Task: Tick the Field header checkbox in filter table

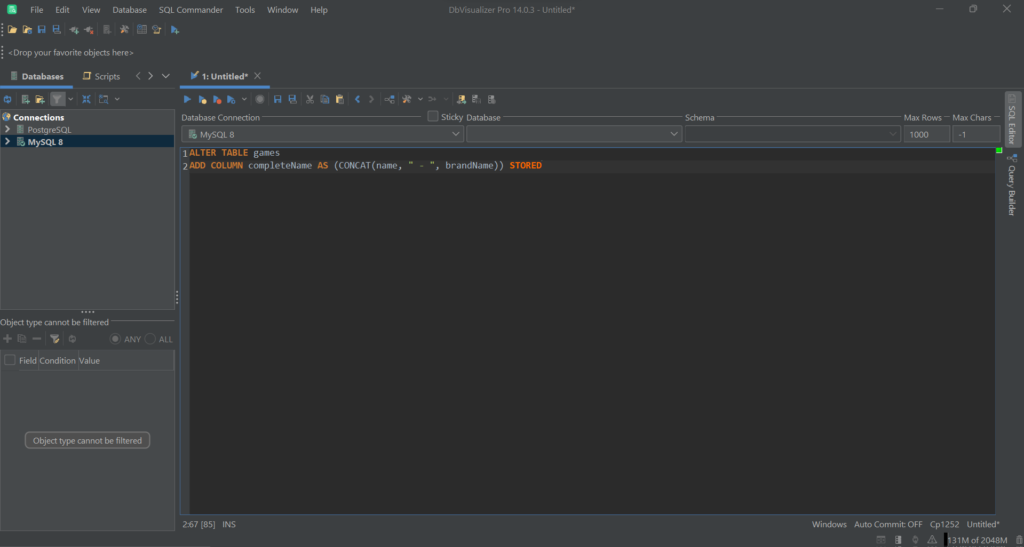Action: click(x=10, y=360)
